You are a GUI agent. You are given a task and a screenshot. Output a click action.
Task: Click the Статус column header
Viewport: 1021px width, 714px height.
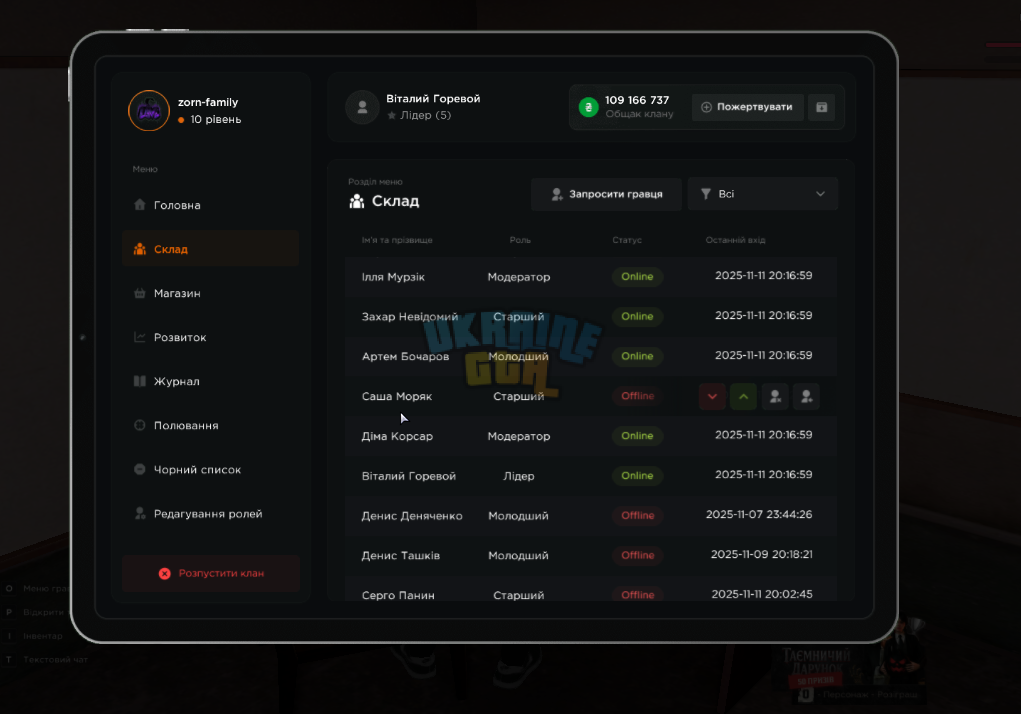click(x=627, y=240)
